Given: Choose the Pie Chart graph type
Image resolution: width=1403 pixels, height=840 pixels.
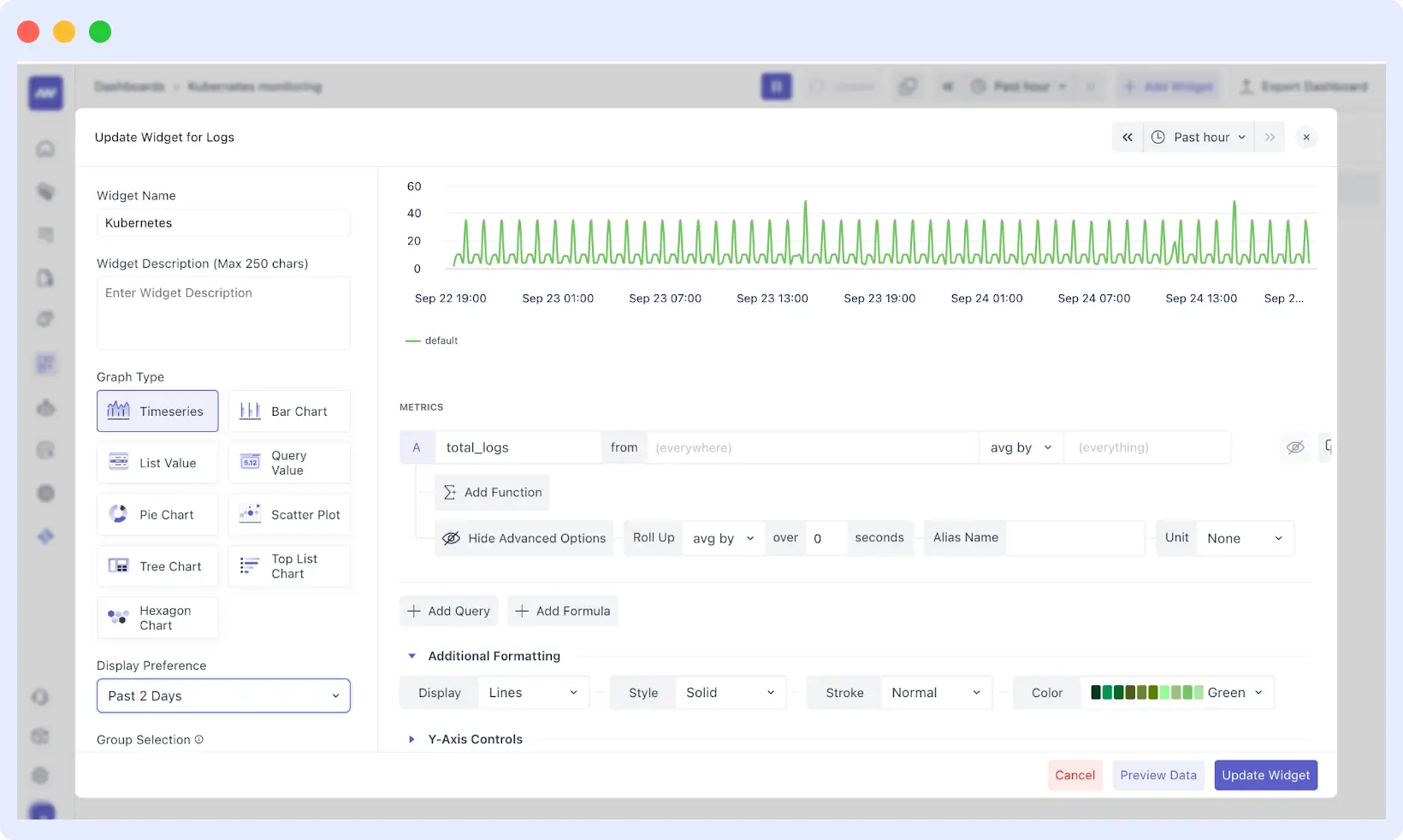Looking at the screenshot, I should [157, 514].
